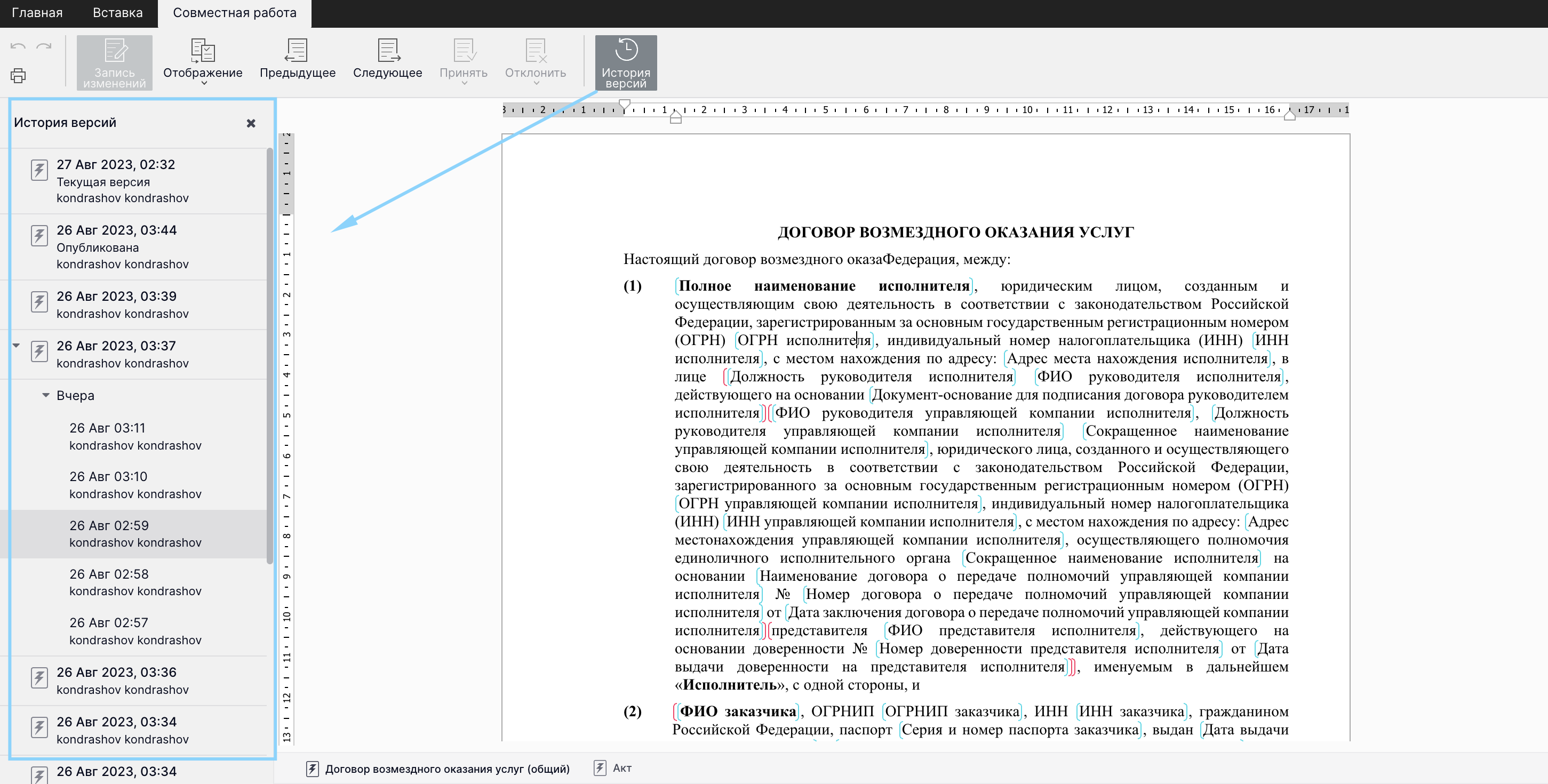Viewport: 1548px width, 784px height.
Task: Click the ДОГОВОР ВОЗМЕЗДНОГО ОКАЗАНИЯ УСЛУГ heading
Action: click(955, 232)
